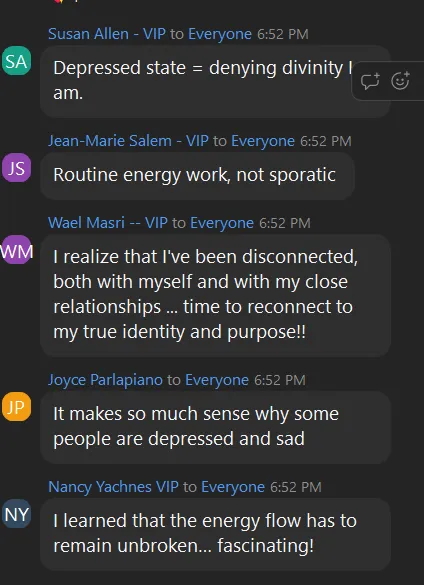Viewport: 424px width, 585px height.
Task: Click the Nancy Yachnes VIP name
Action: coord(113,487)
